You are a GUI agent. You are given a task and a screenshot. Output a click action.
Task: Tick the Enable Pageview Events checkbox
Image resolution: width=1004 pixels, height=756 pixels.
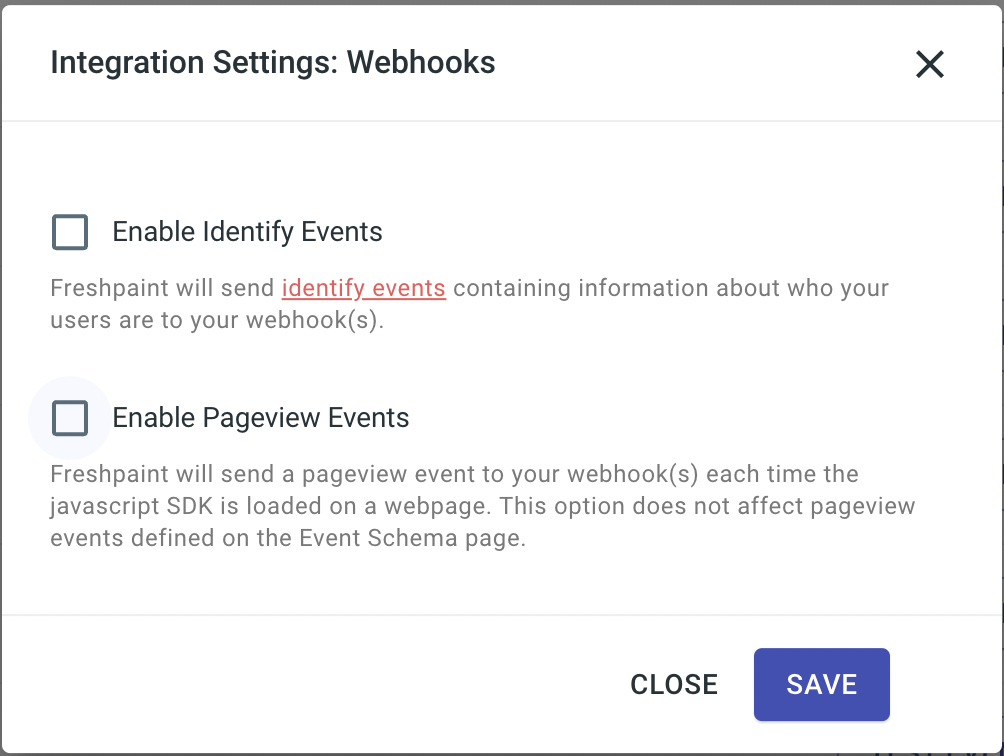pos(70,418)
